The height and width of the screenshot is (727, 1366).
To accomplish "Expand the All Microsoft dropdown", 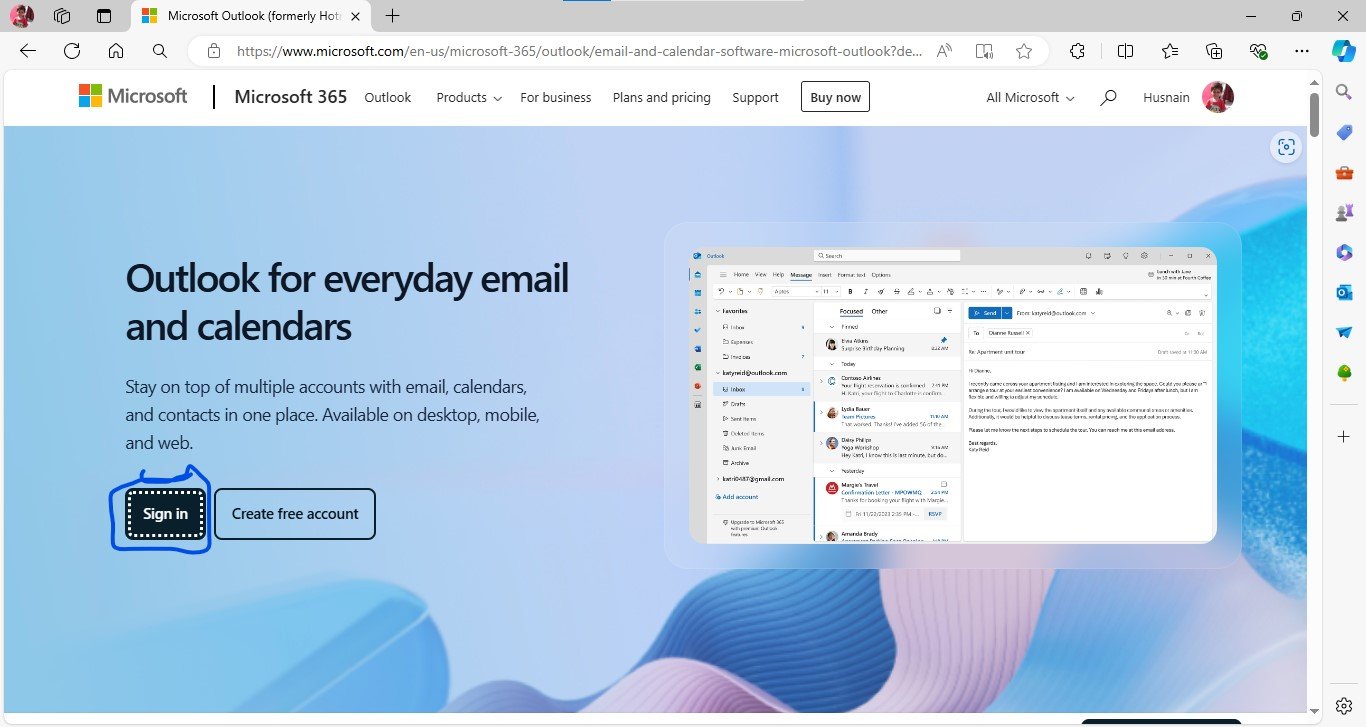I will point(1030,97).
